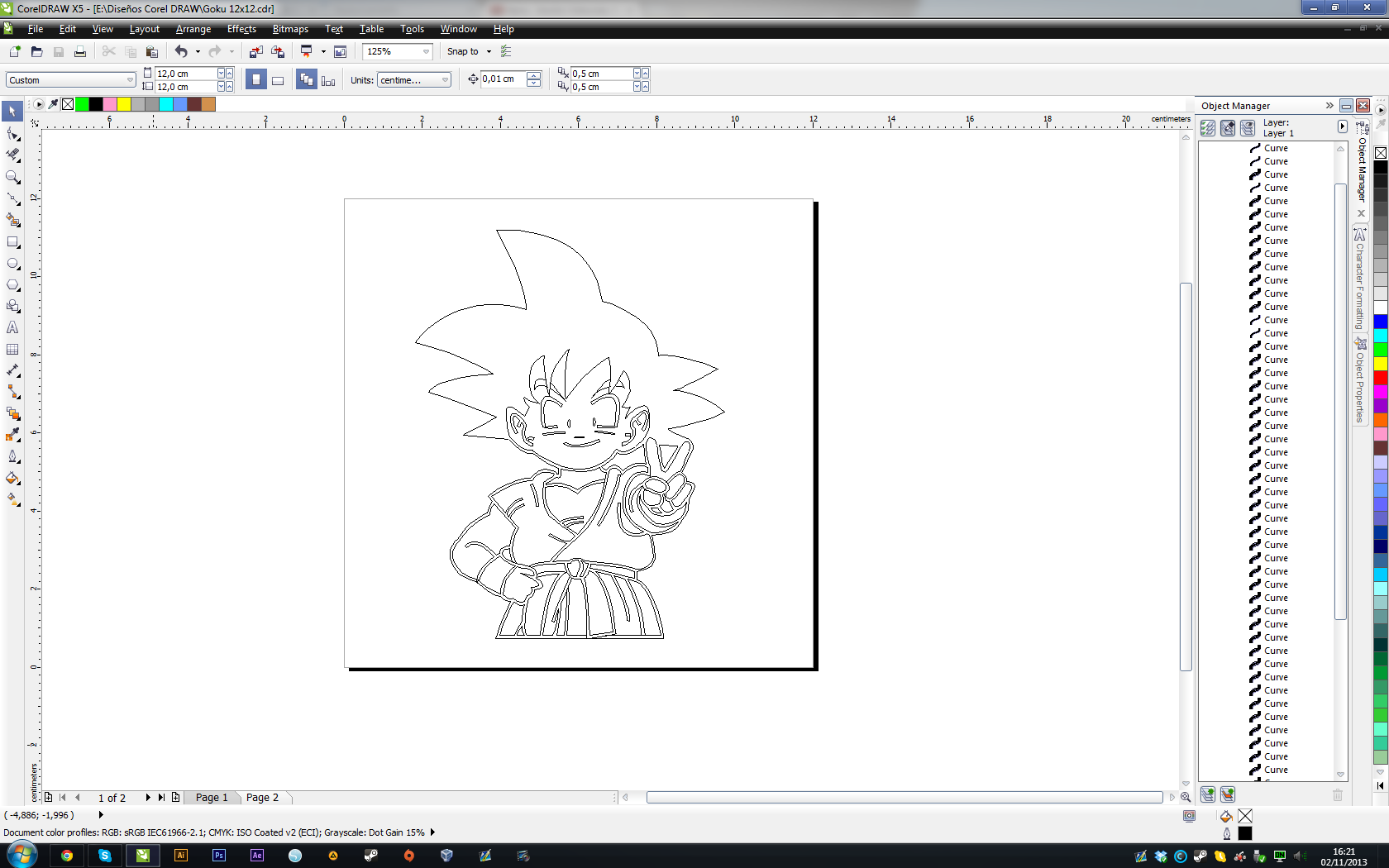Expand the document color profiles arrow

click(x=432, y=832)
